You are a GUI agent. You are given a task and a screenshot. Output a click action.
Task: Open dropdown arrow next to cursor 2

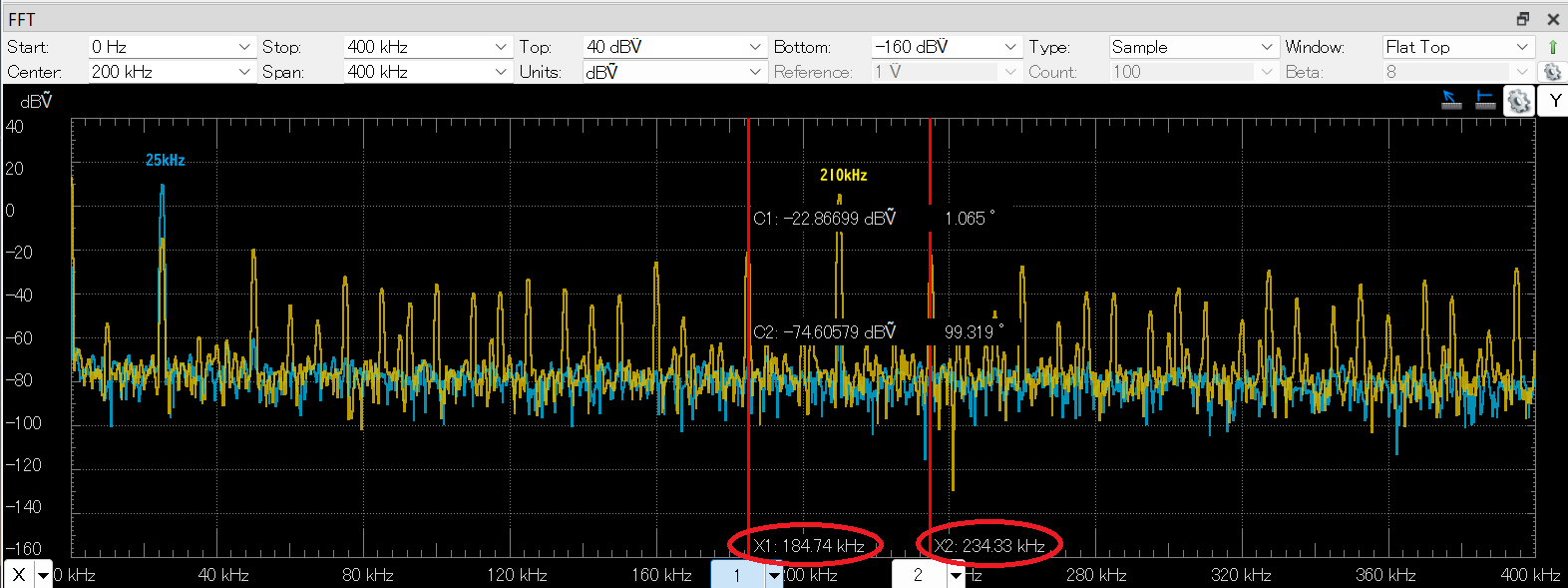pyautogui.click(x=956, y=575)
